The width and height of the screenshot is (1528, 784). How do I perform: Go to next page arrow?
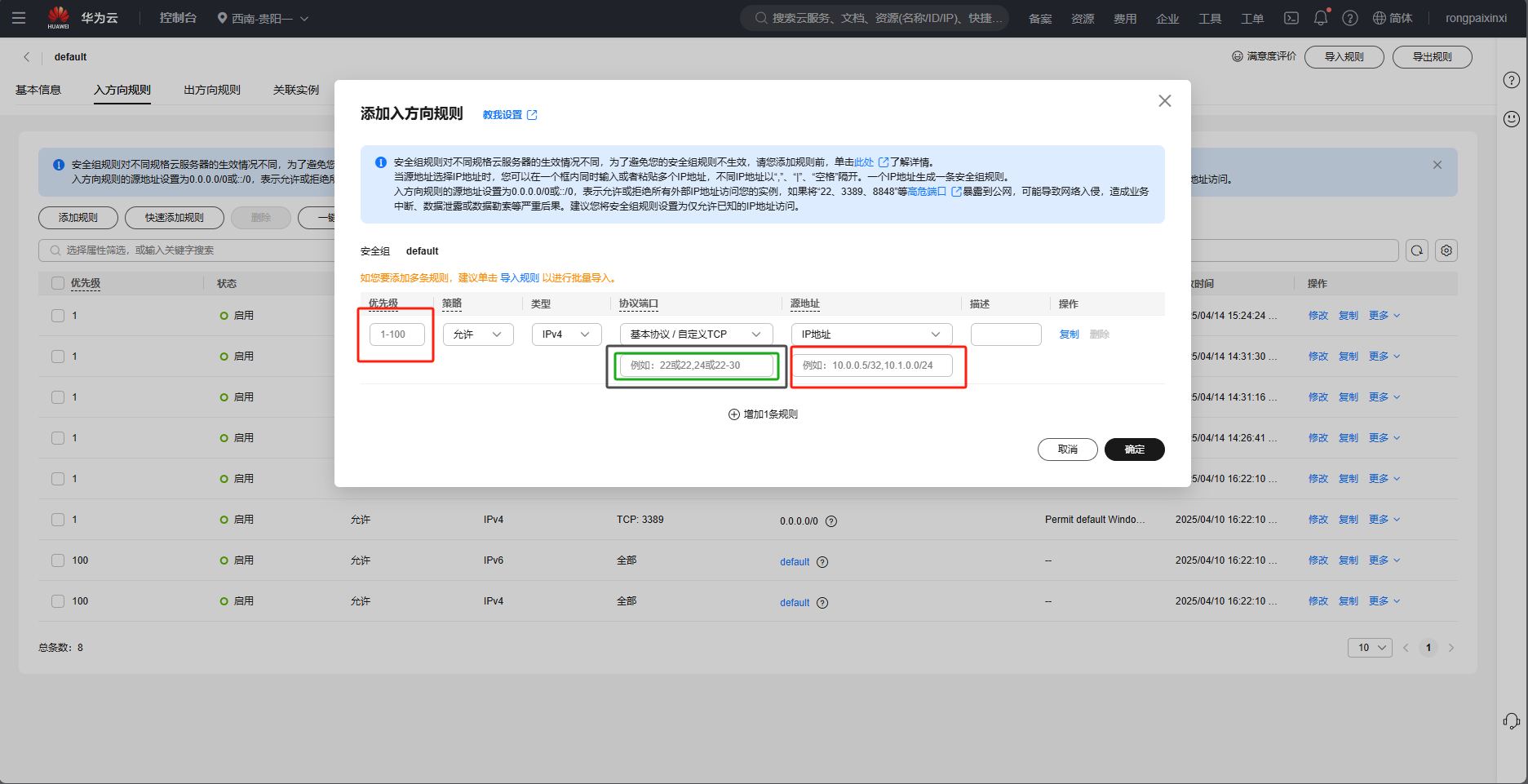tap(1451, 648)
